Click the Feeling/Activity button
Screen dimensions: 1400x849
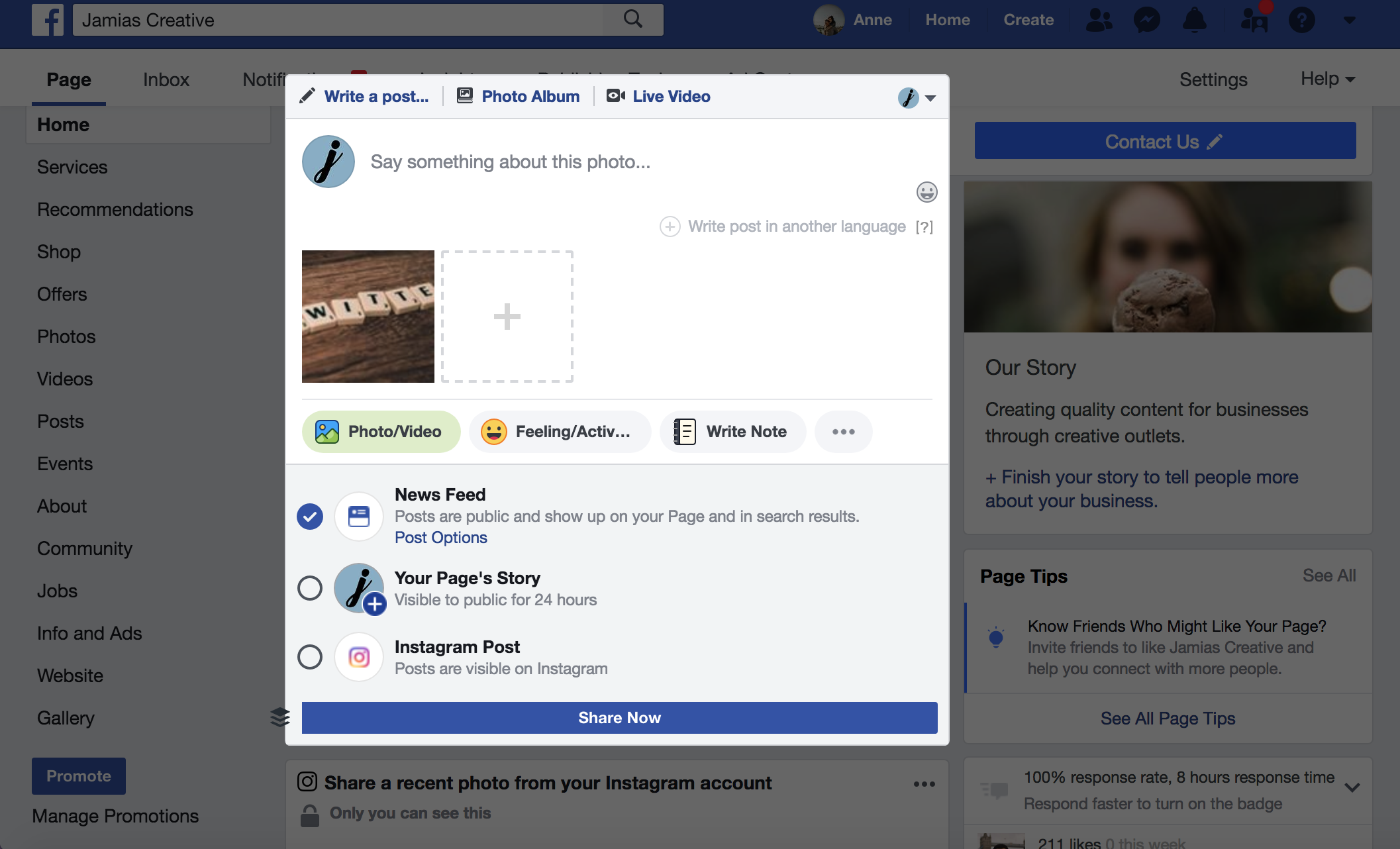pos(560,432)
